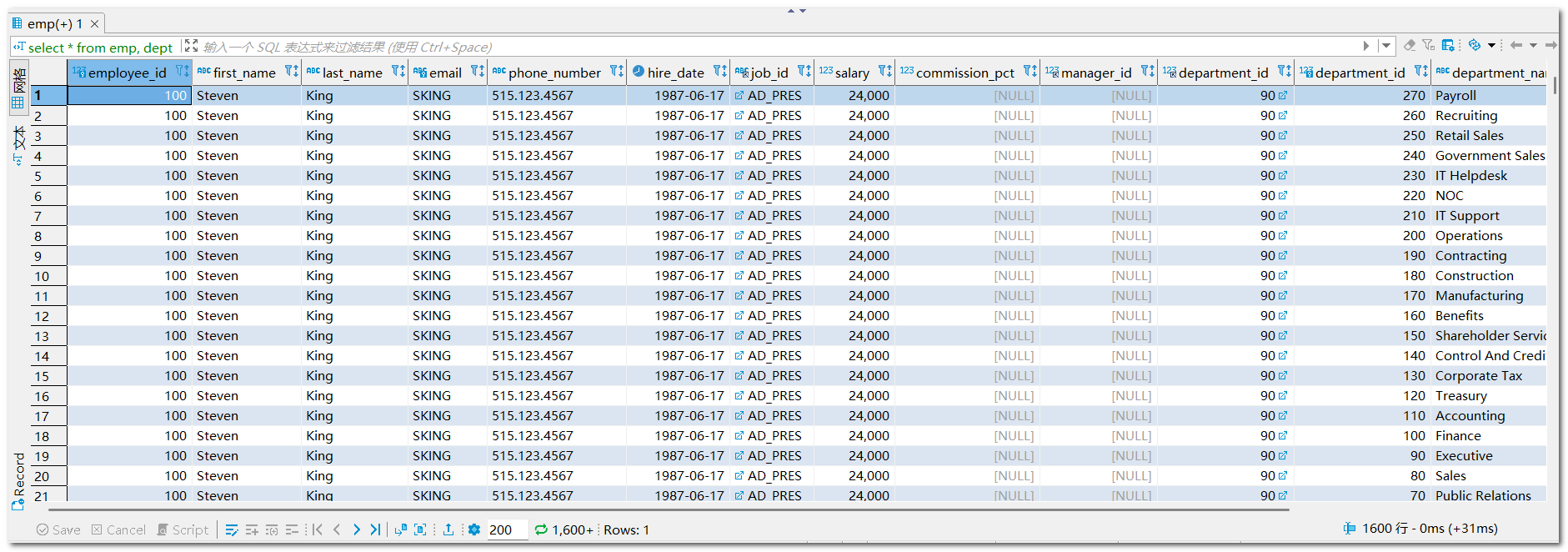This screenshot has height=552, width=1568.
Task: Click the SQL filter expression input field
Action: 779,47
